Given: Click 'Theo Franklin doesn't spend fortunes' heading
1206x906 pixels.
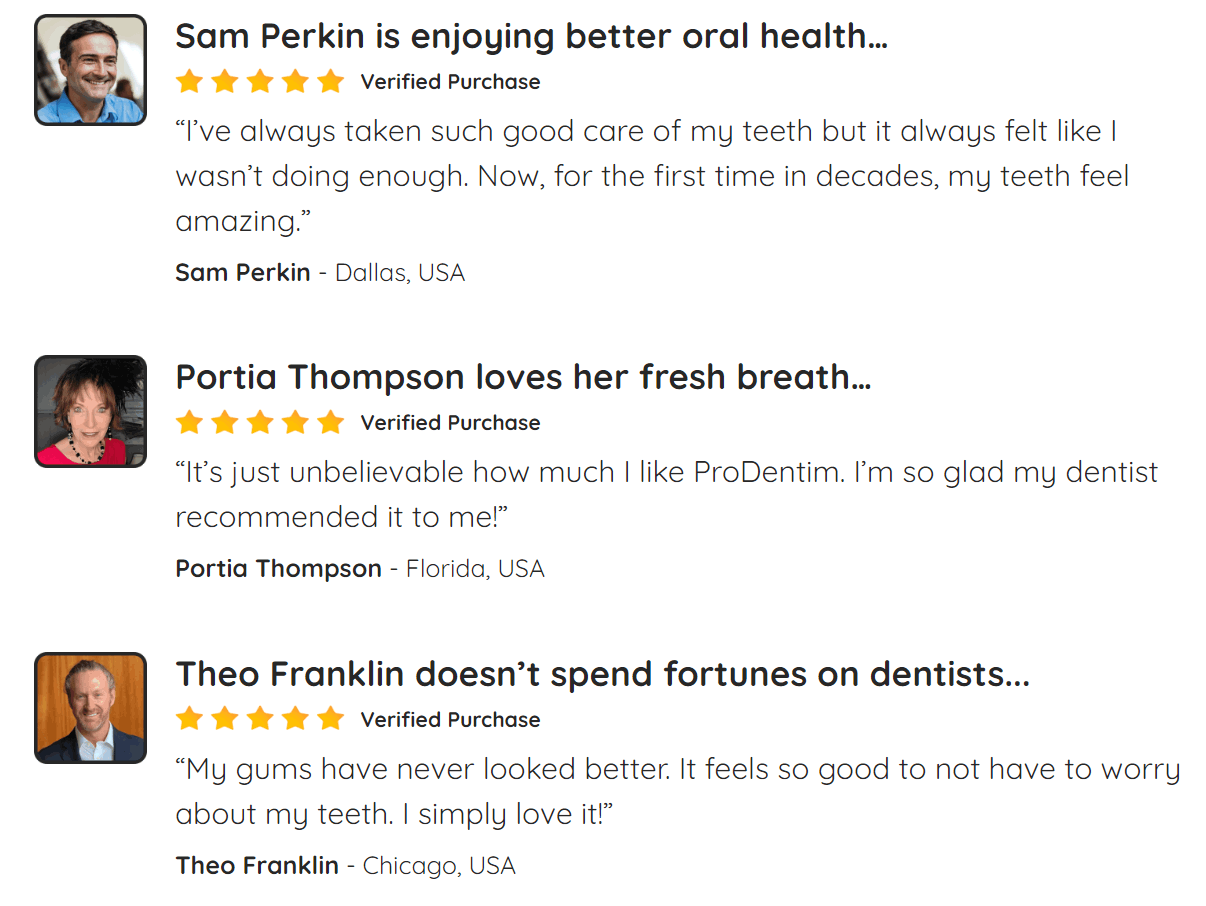Looking at the screenshot, I should 602,675.
